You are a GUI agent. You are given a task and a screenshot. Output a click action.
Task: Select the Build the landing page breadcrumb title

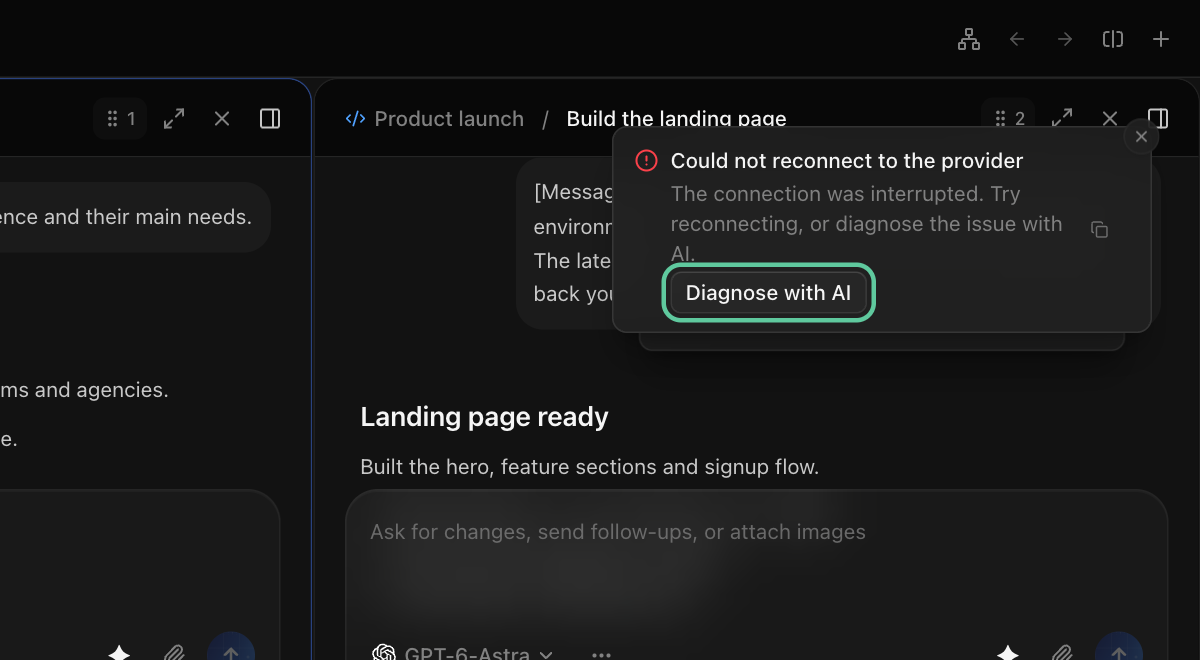coord(676,119)
